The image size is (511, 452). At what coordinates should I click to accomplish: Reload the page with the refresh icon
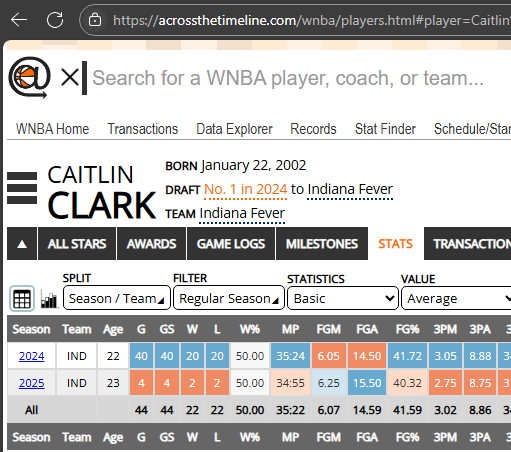(x=55, y=20)
